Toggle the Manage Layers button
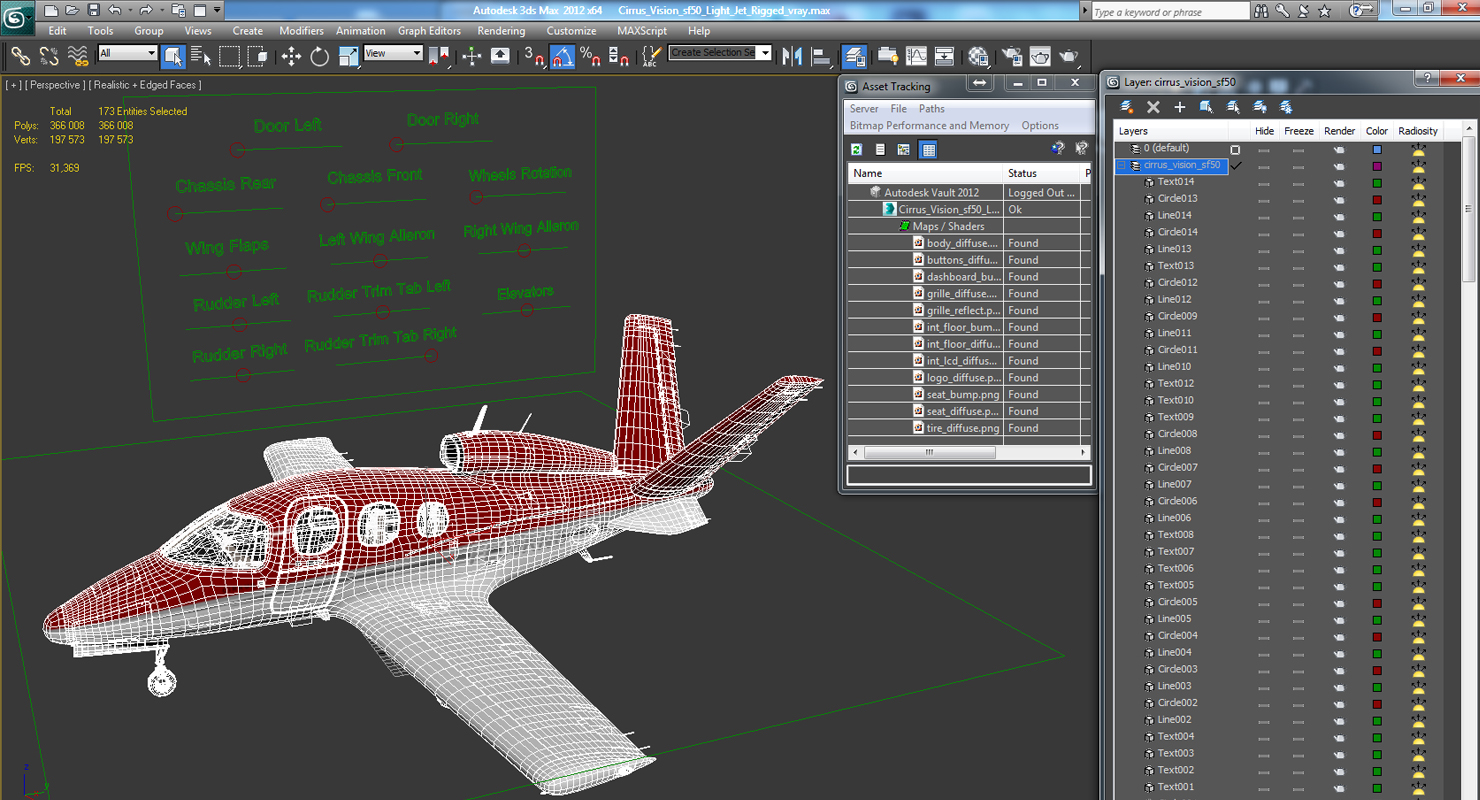 click(854, 56)
